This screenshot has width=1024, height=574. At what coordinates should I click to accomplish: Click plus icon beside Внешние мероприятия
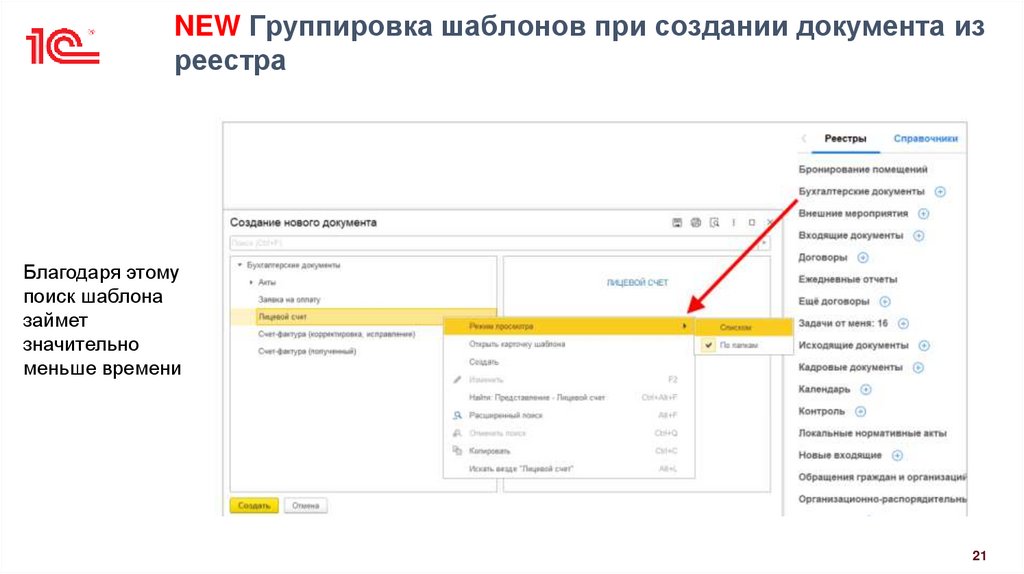click(x=923, y=214)
